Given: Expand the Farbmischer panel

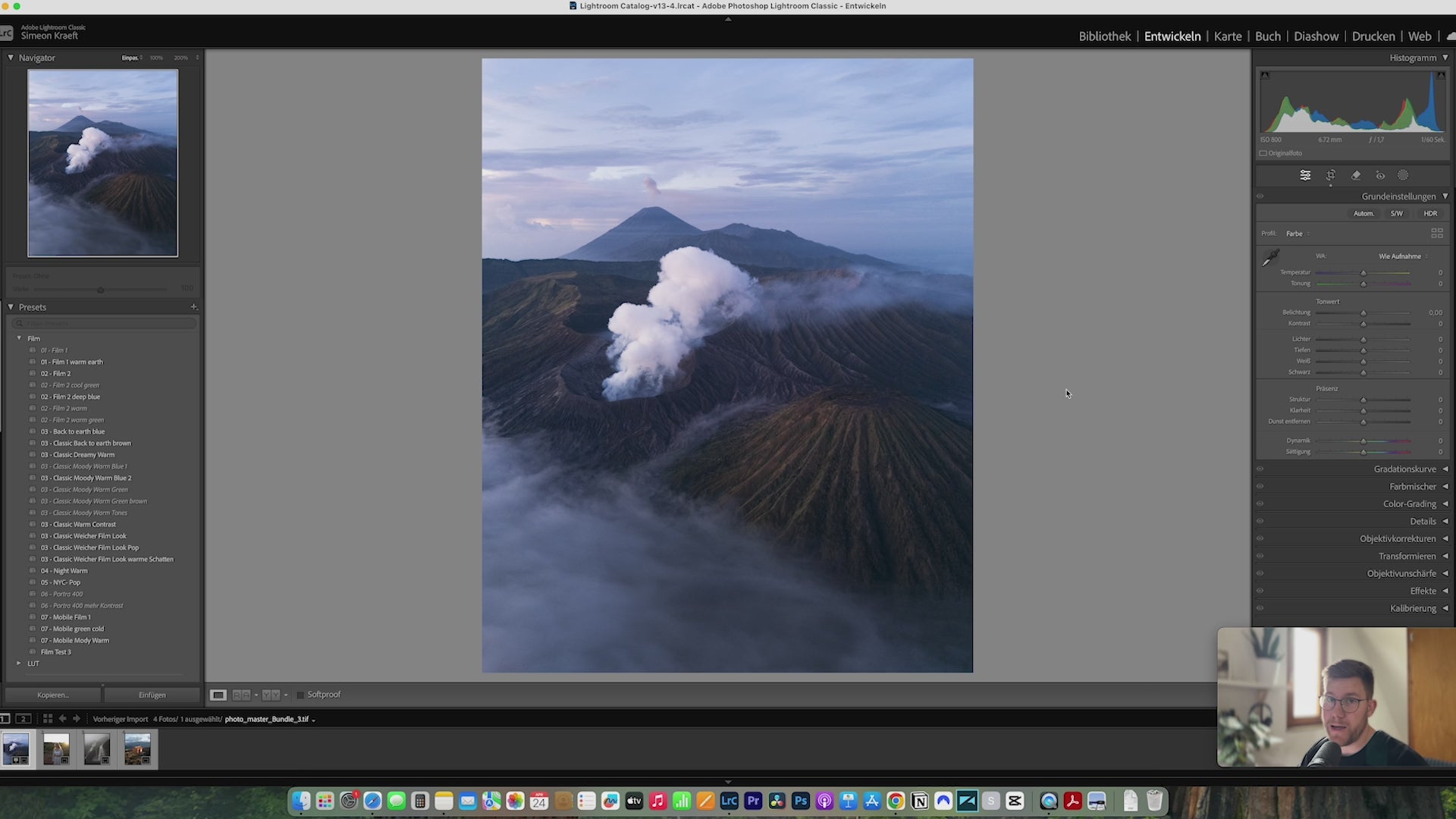Looking at the screenshot, I should coord(1445,486).
